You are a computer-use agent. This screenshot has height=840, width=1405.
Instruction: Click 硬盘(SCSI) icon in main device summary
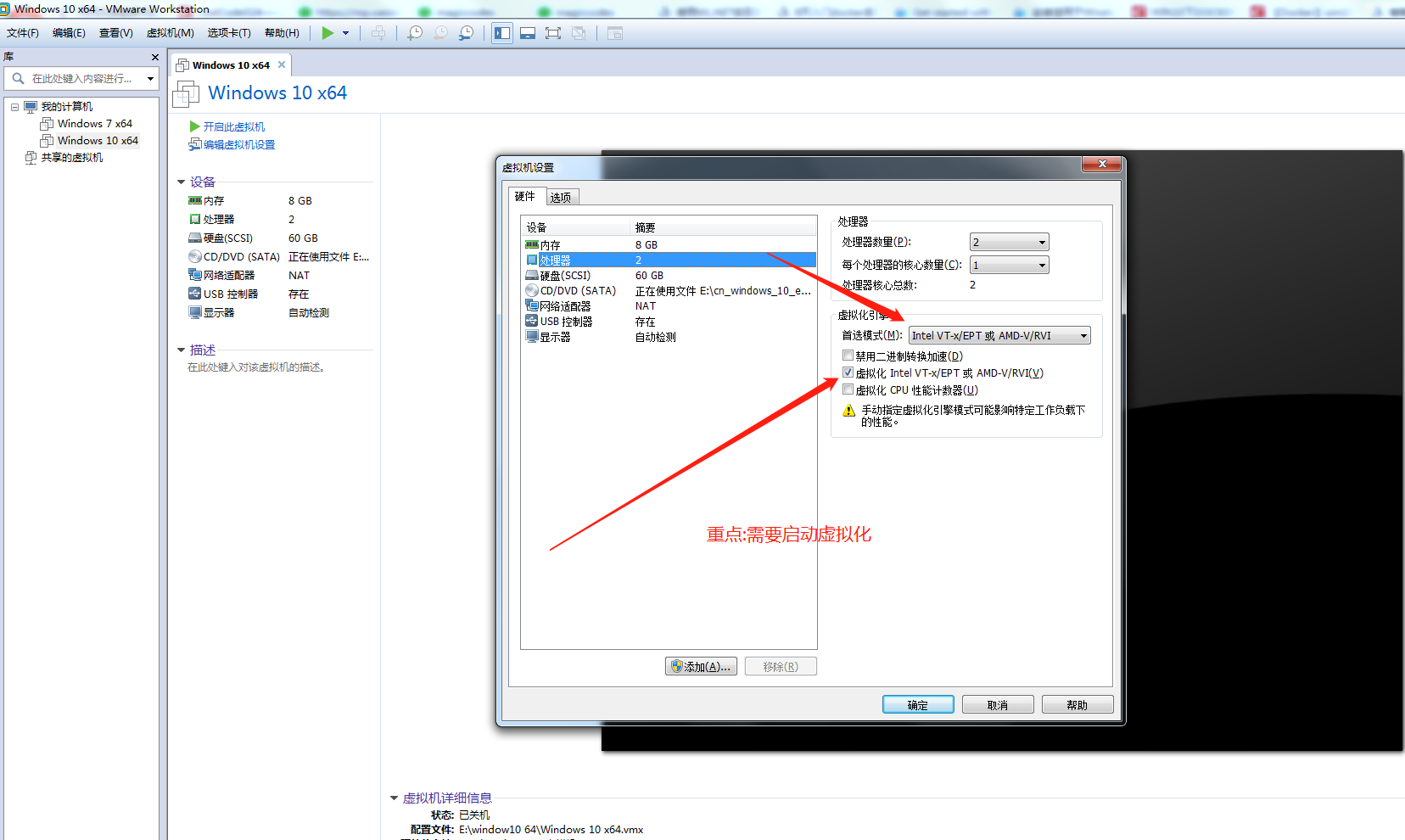point(195,238)
